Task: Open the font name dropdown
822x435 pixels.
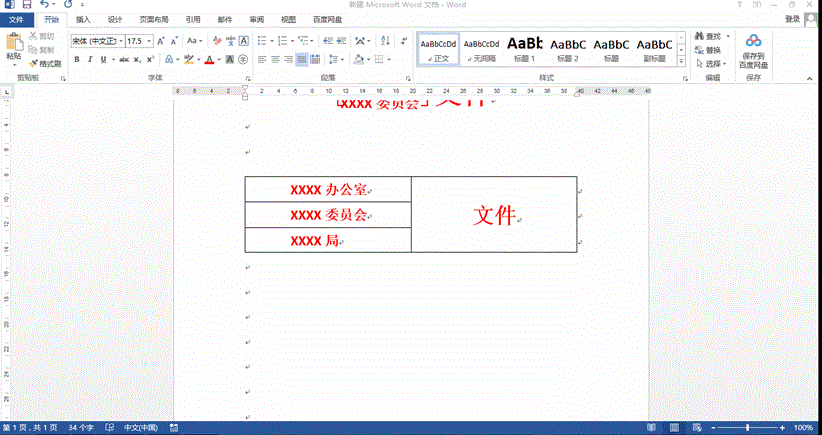Action: (119, 41)
